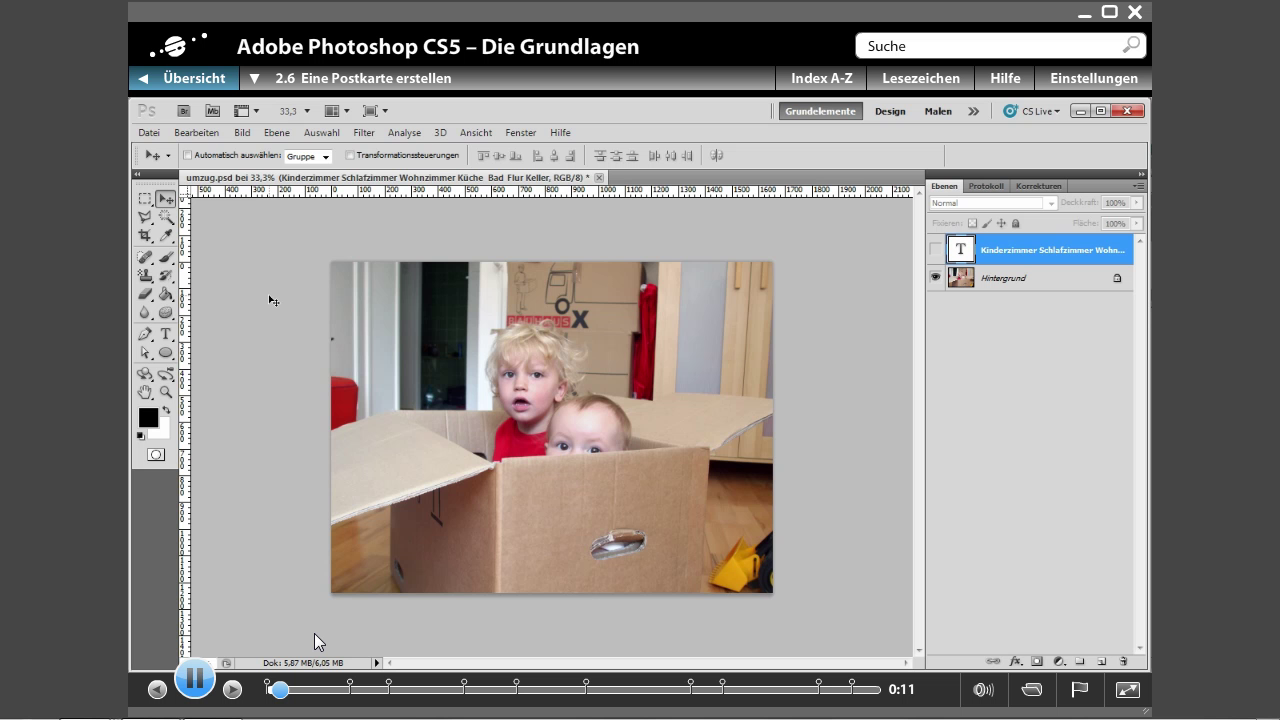Select the healing brush tool
Viewport: 1280px width, 720px height.
click(146, 257)
